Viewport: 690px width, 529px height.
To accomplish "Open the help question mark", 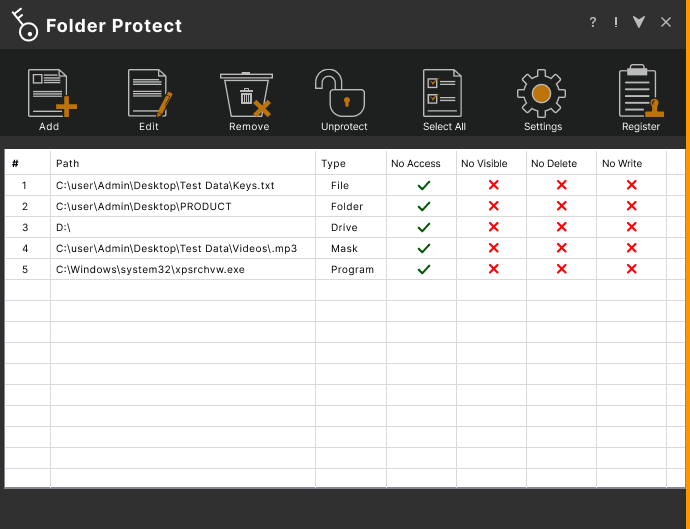I will (x=593, y=22).
